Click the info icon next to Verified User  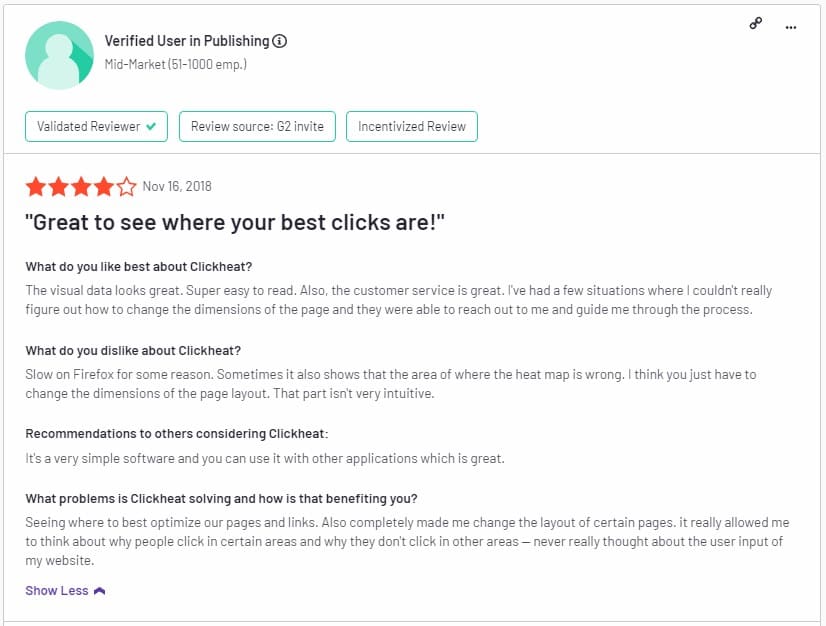[x=280, y=41]
